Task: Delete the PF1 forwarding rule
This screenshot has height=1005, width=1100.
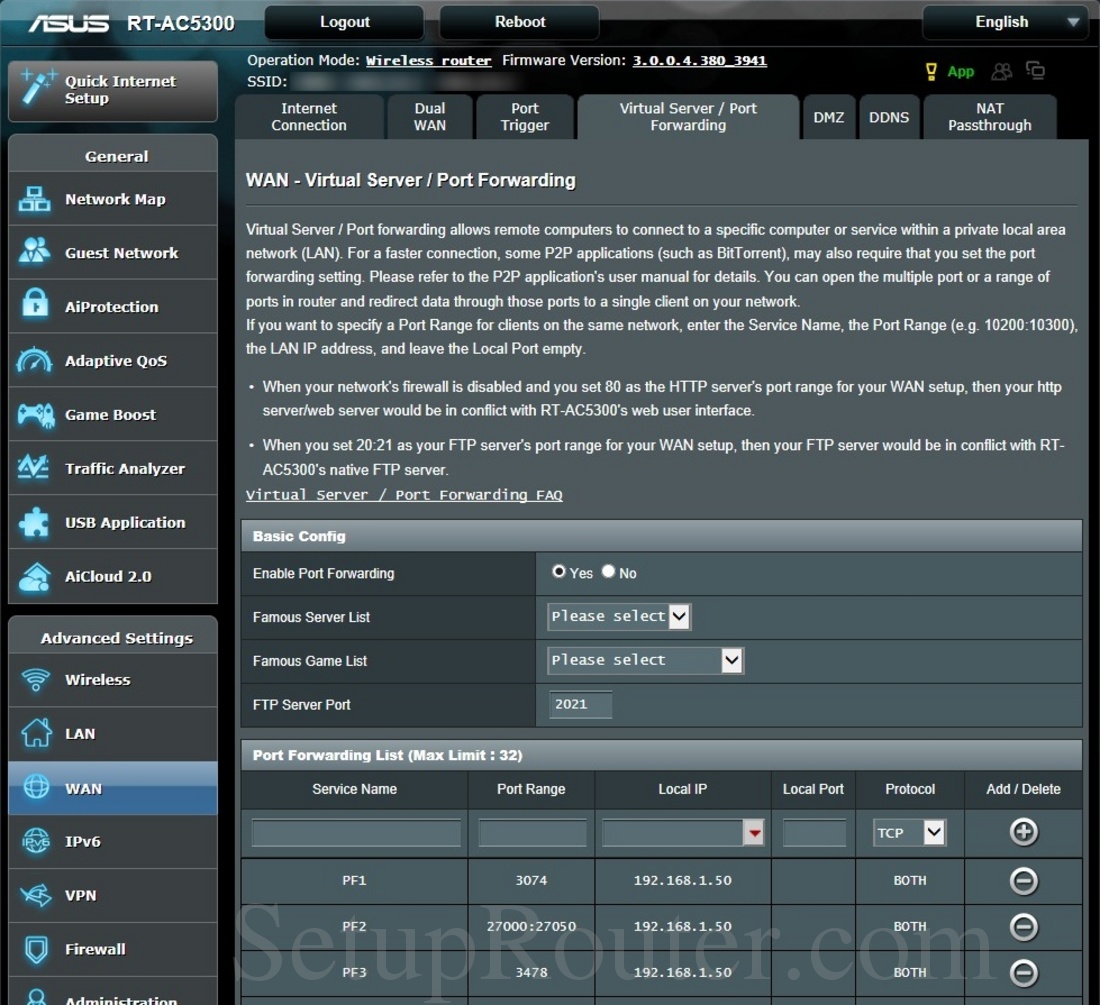Action: [1024, 881]
